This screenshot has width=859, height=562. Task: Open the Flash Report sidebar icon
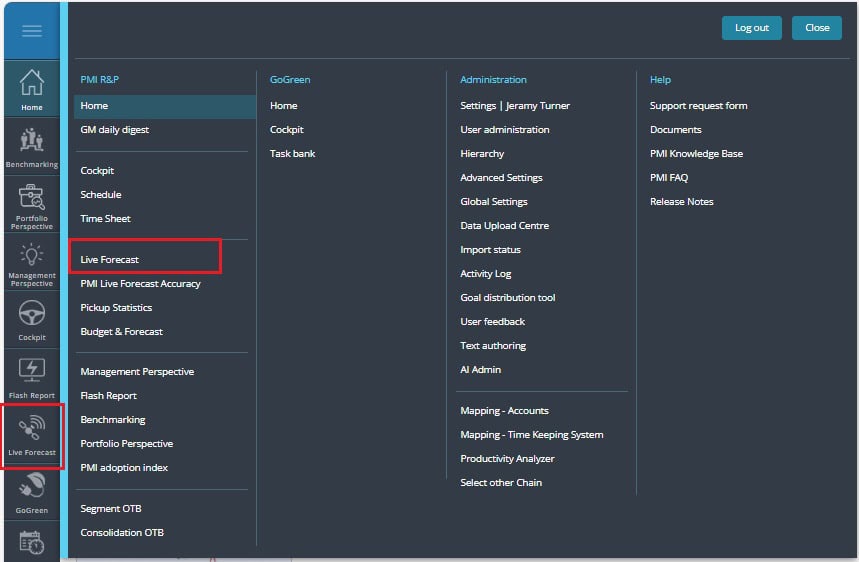point(32,378)
